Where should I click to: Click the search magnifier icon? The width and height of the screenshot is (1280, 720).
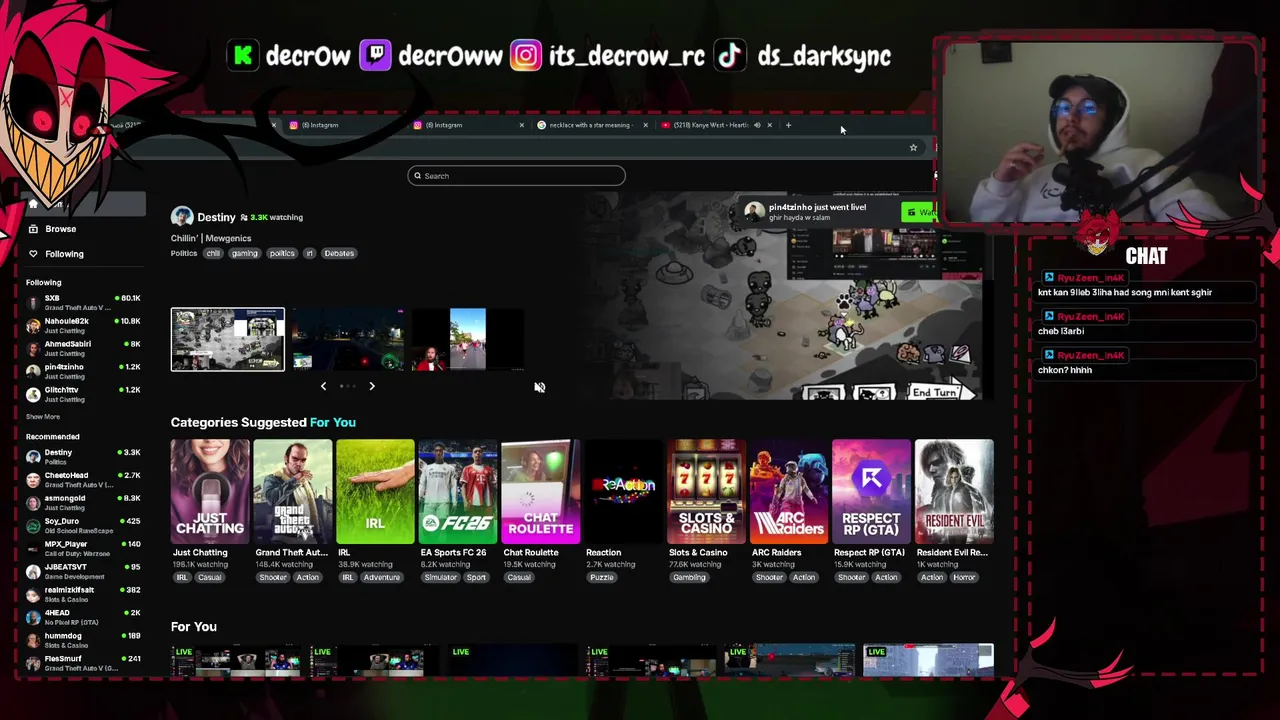point(417,176)
